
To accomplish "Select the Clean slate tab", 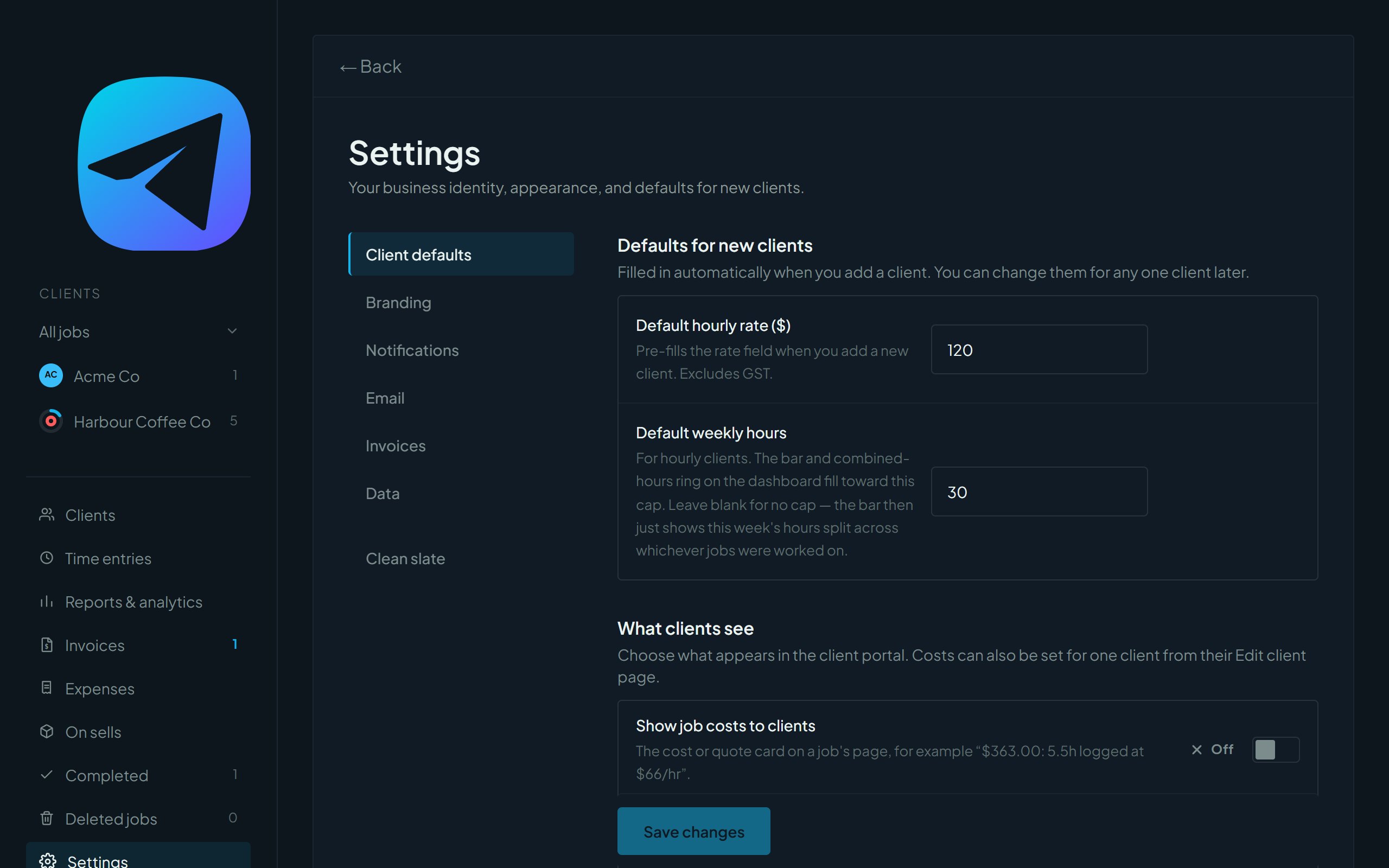I will (461, 558).
